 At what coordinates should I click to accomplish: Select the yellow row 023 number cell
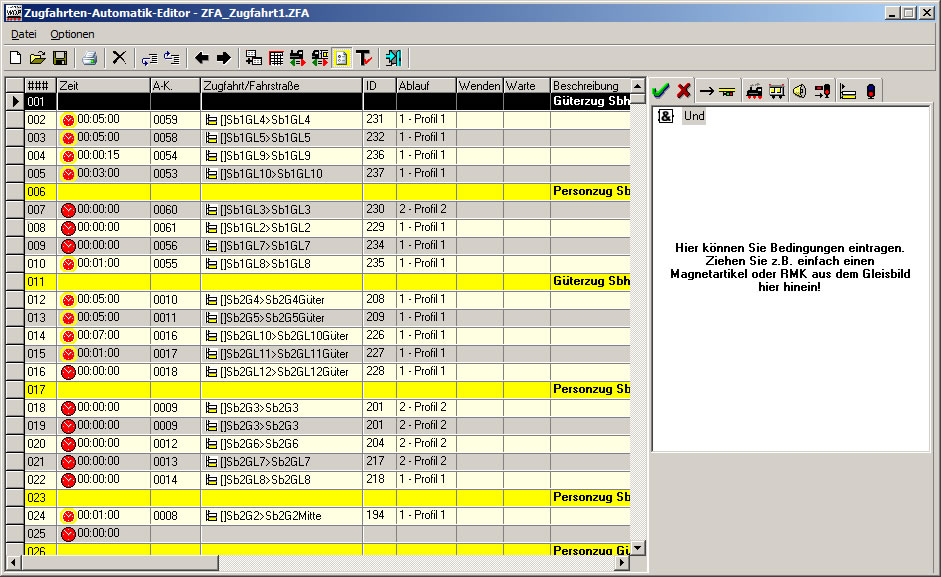coord(40,498)
